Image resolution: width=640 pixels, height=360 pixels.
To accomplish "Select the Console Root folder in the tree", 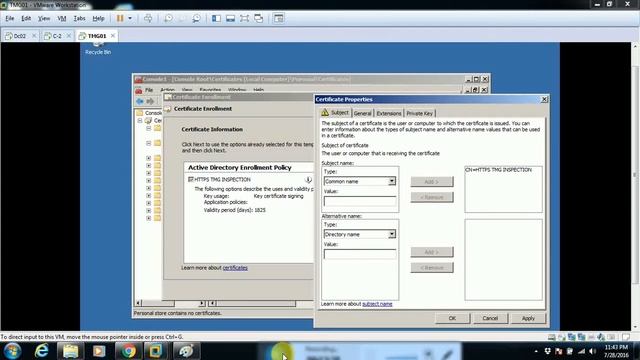I will [150, 113].
